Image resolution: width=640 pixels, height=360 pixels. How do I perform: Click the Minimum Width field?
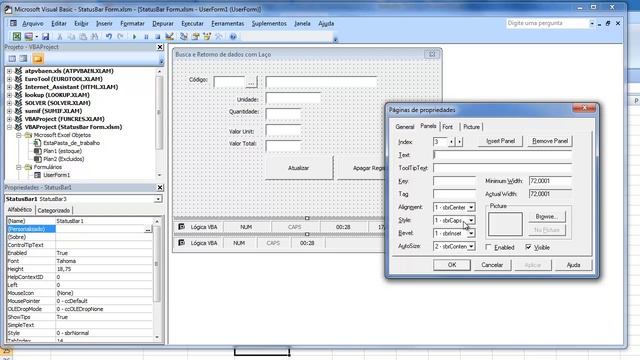click(550, 181)
